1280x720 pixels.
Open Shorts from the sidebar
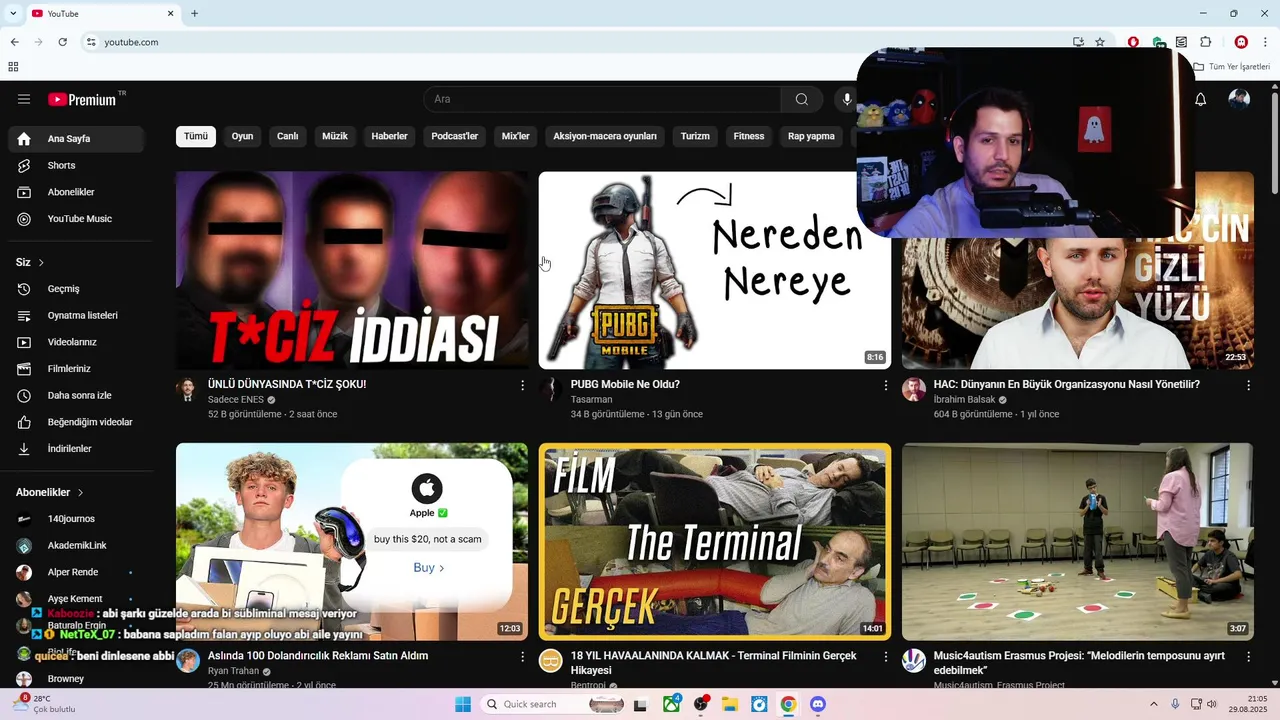(76, 165)
